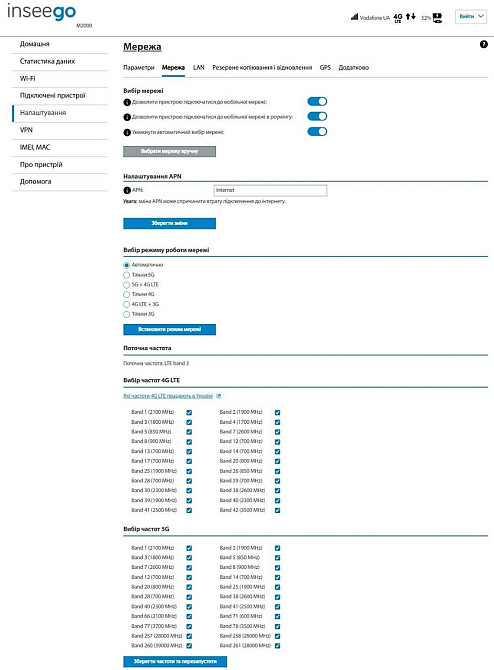Show info for automatic network selection
Screen dimensions: 494x670
click(x=127, y=132)
